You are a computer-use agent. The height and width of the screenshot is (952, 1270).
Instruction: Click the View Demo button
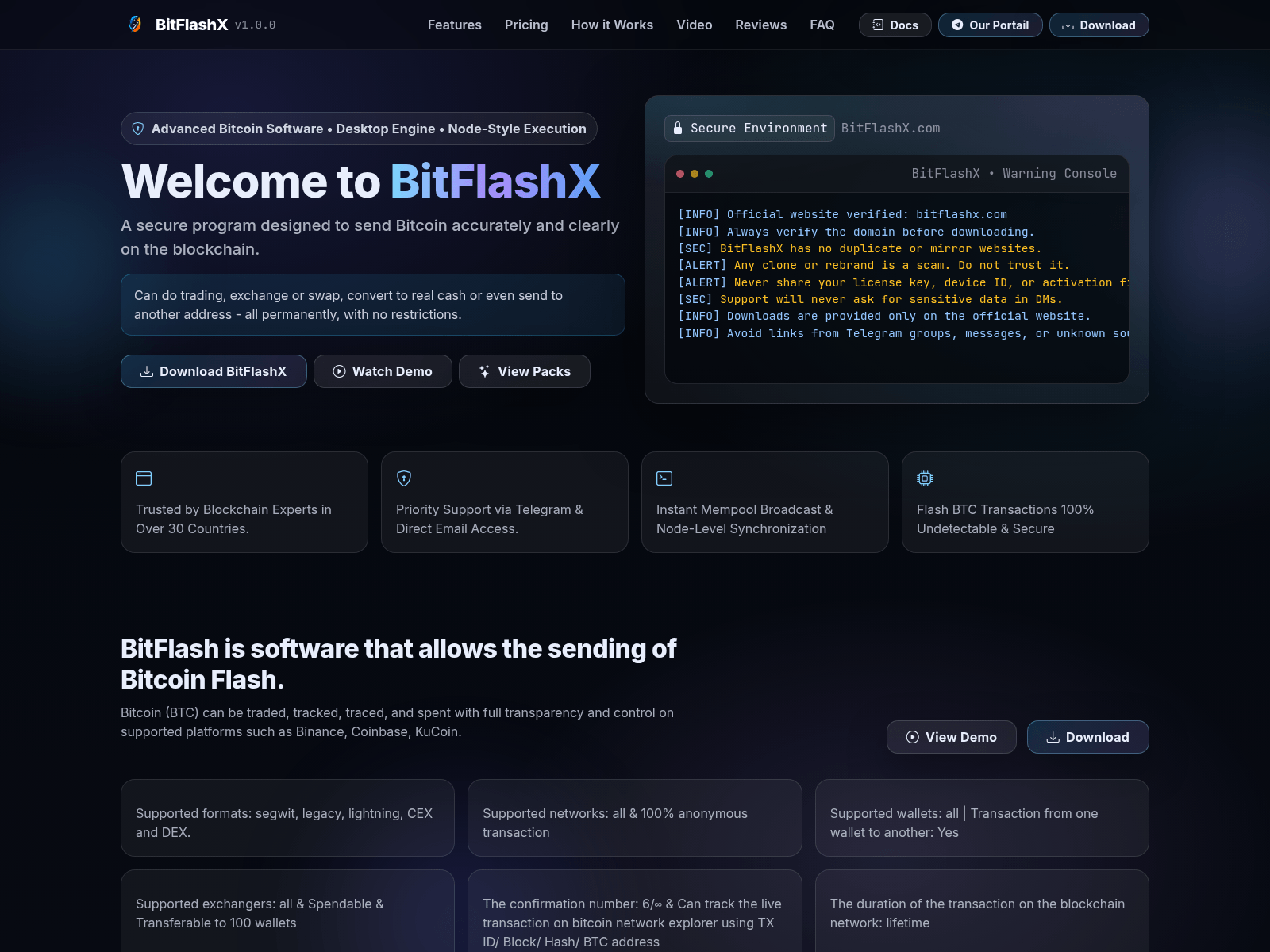[952, 737]
